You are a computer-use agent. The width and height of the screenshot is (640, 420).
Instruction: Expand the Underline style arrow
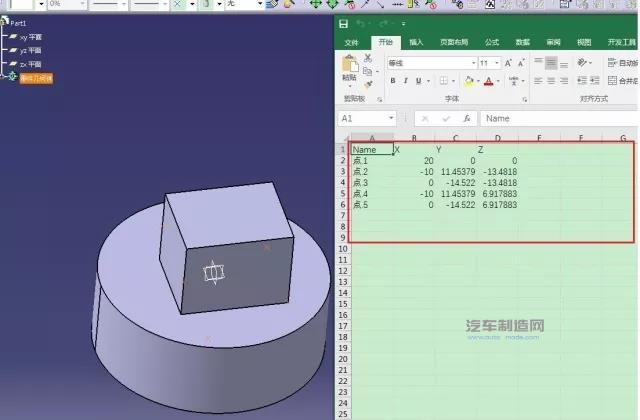pyautogui.click(x=428, y=81)
